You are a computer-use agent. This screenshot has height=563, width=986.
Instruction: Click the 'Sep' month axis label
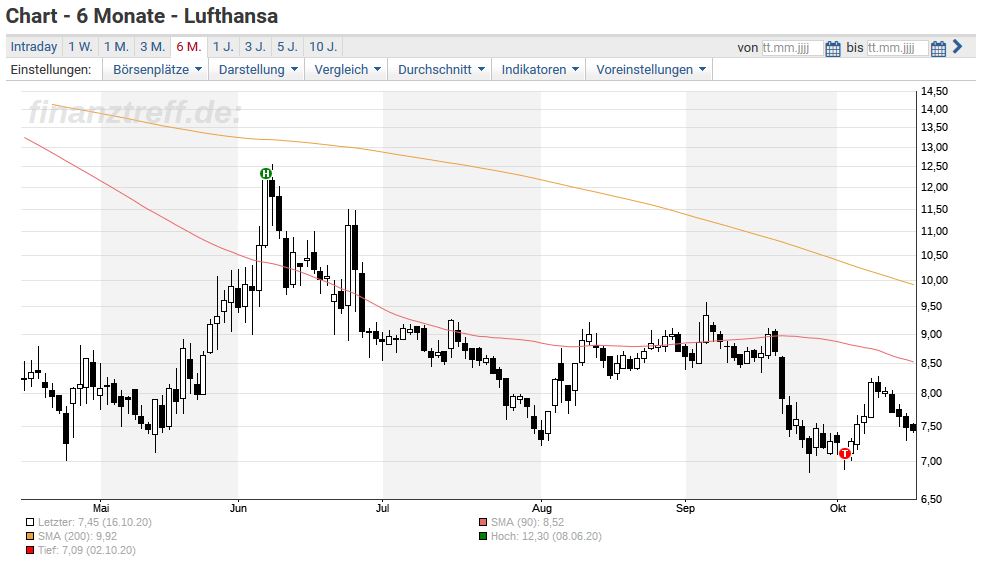(x=685, y=508)
